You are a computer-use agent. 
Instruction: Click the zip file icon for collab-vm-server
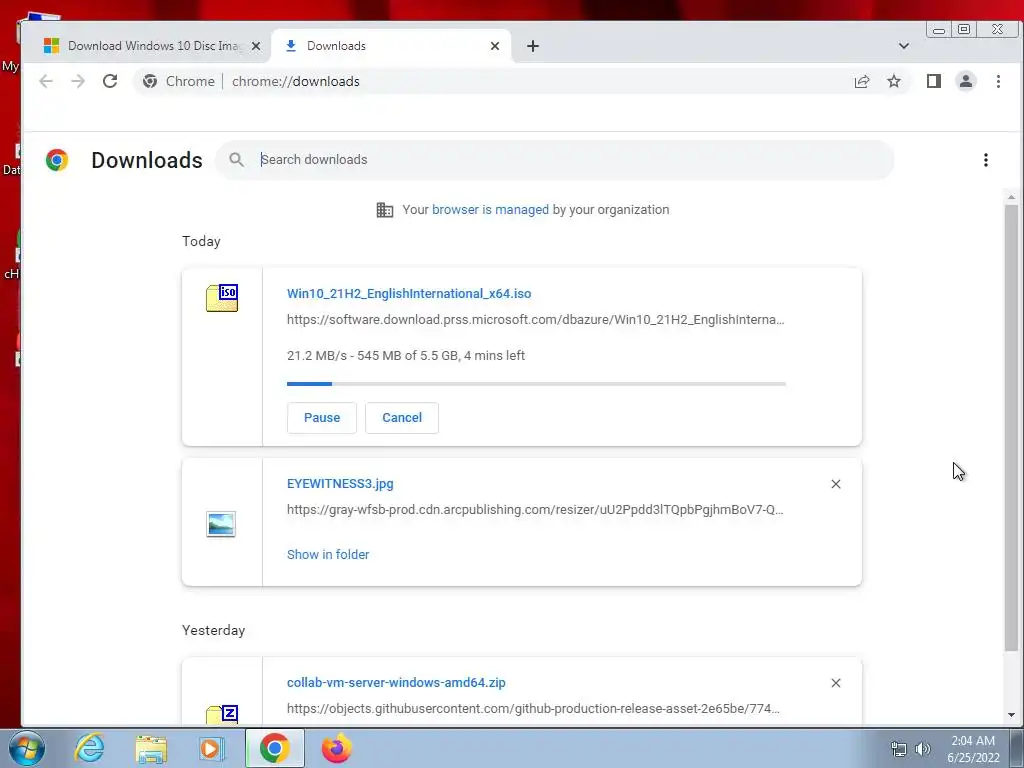click(222, 714)
